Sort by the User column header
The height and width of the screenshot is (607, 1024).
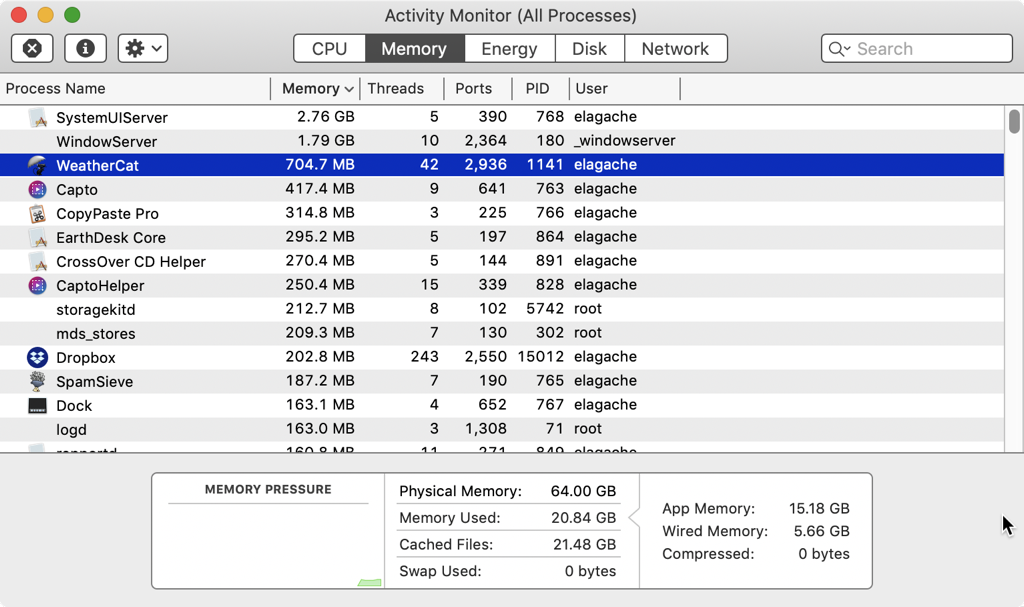pyautogui.click(x=624, y=88)
